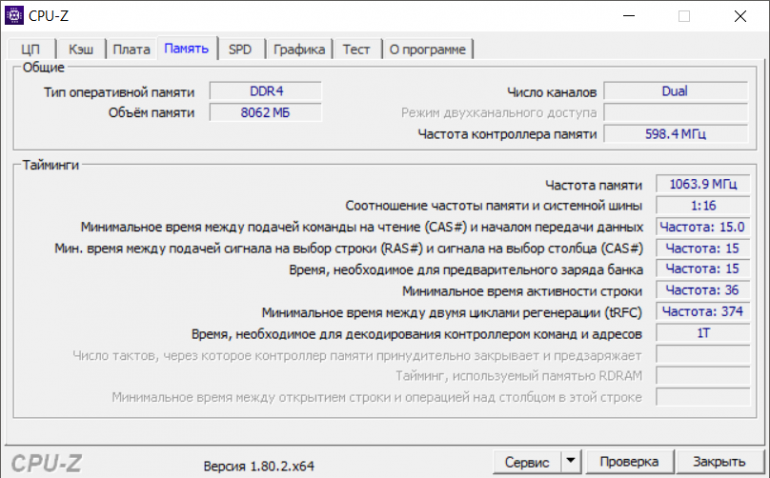Switch to the Графика tab
Viewport: 770px width, 478px height.
299,49
